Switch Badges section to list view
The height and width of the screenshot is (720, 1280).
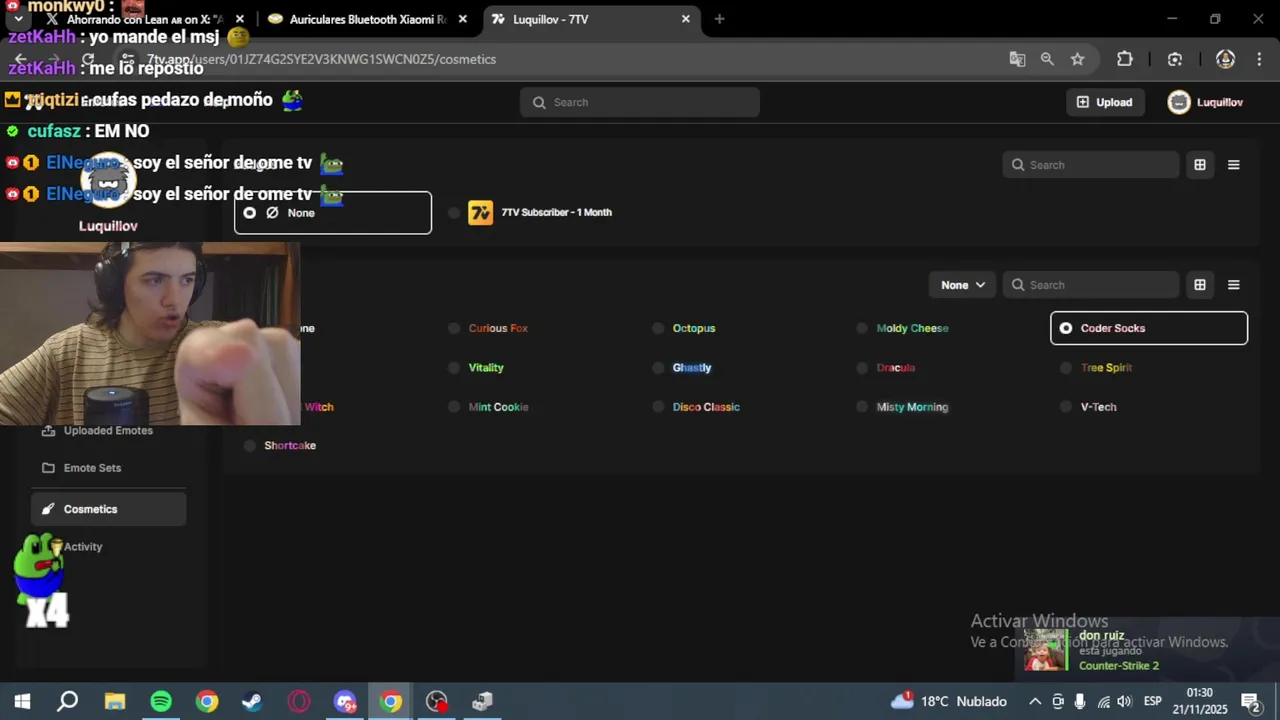pyautogui.click(x=1234, y=165)
